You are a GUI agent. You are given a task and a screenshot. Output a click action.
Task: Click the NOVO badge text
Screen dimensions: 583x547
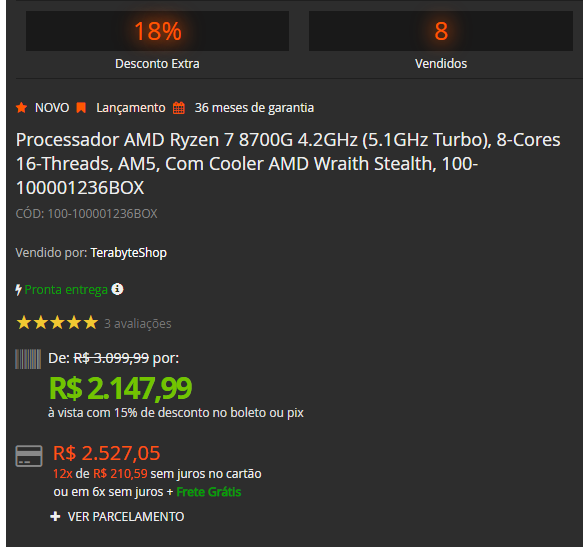52,108
